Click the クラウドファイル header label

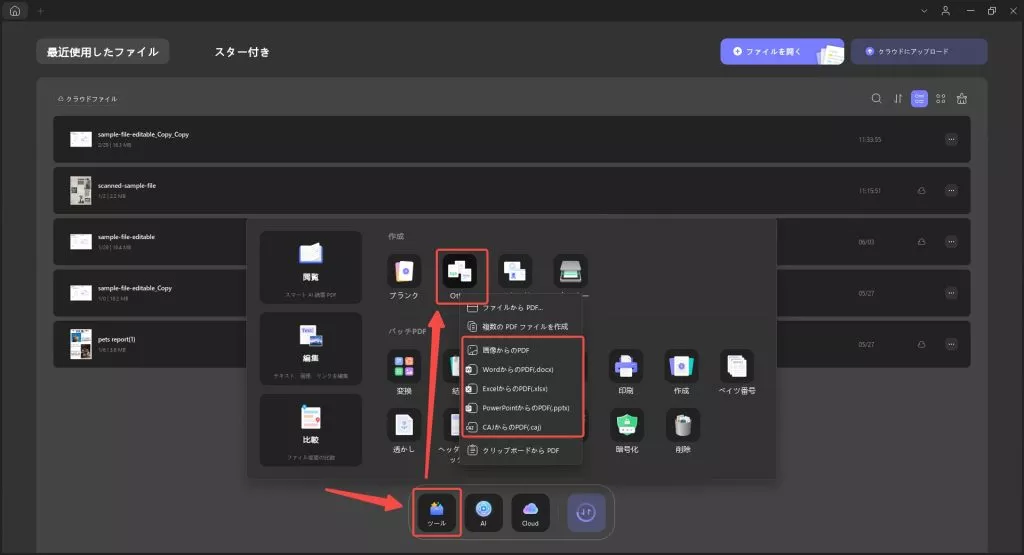(88, 99)
